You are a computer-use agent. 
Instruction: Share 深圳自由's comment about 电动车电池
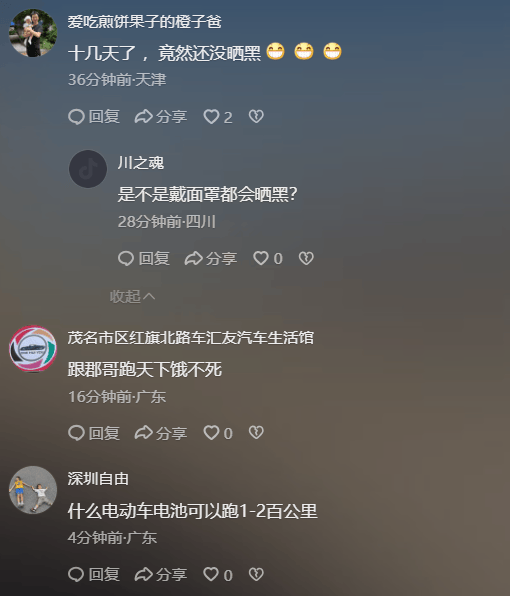[x=161, y=574]
